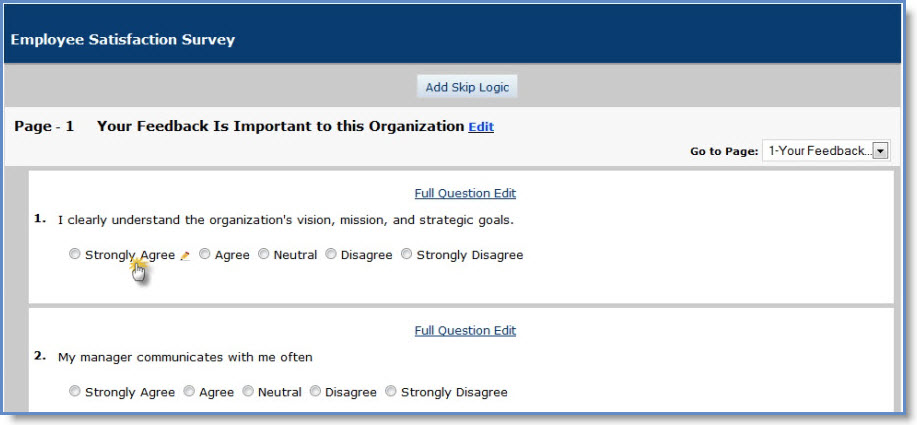The height and width of the screenshot is (425, 917).
Task: Click the Add Skip Logic button
Action: point(467,87)
